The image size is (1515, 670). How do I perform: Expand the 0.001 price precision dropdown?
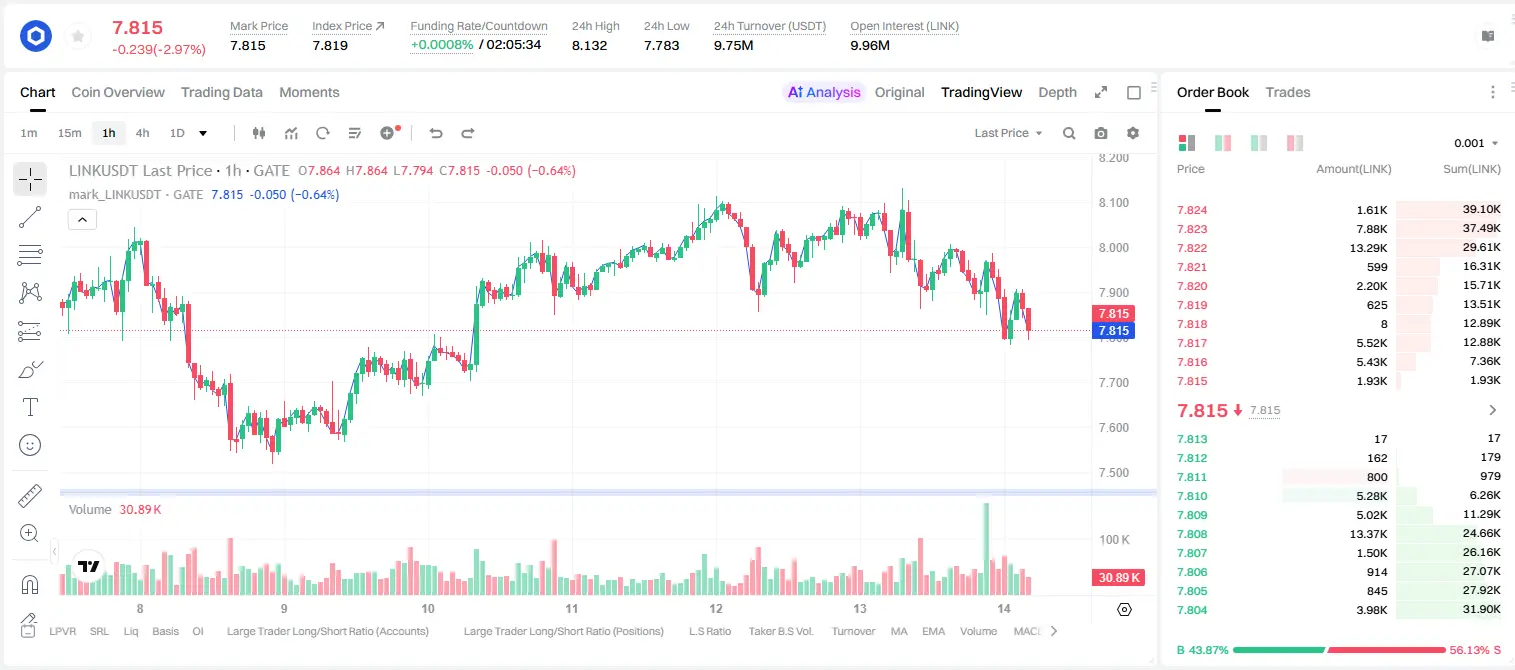1476,143
